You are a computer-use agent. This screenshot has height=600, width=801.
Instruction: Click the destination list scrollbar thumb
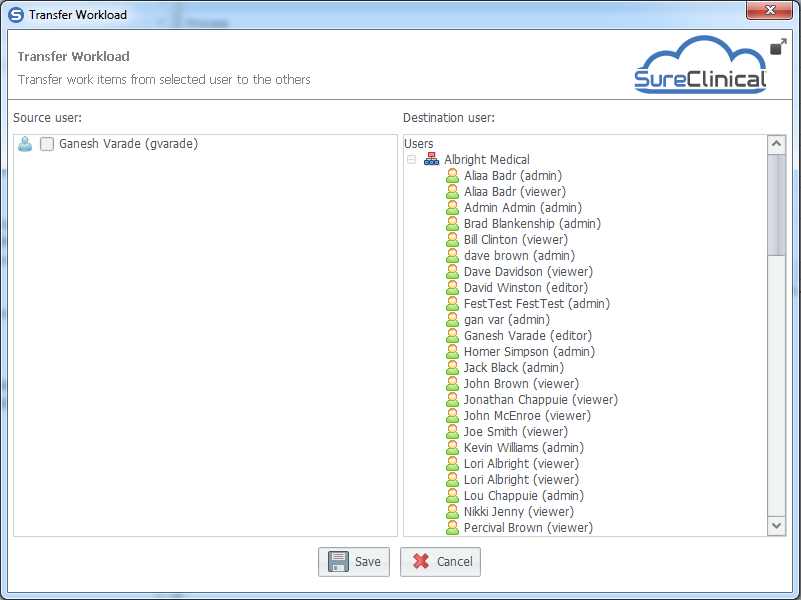pos(776,205)
